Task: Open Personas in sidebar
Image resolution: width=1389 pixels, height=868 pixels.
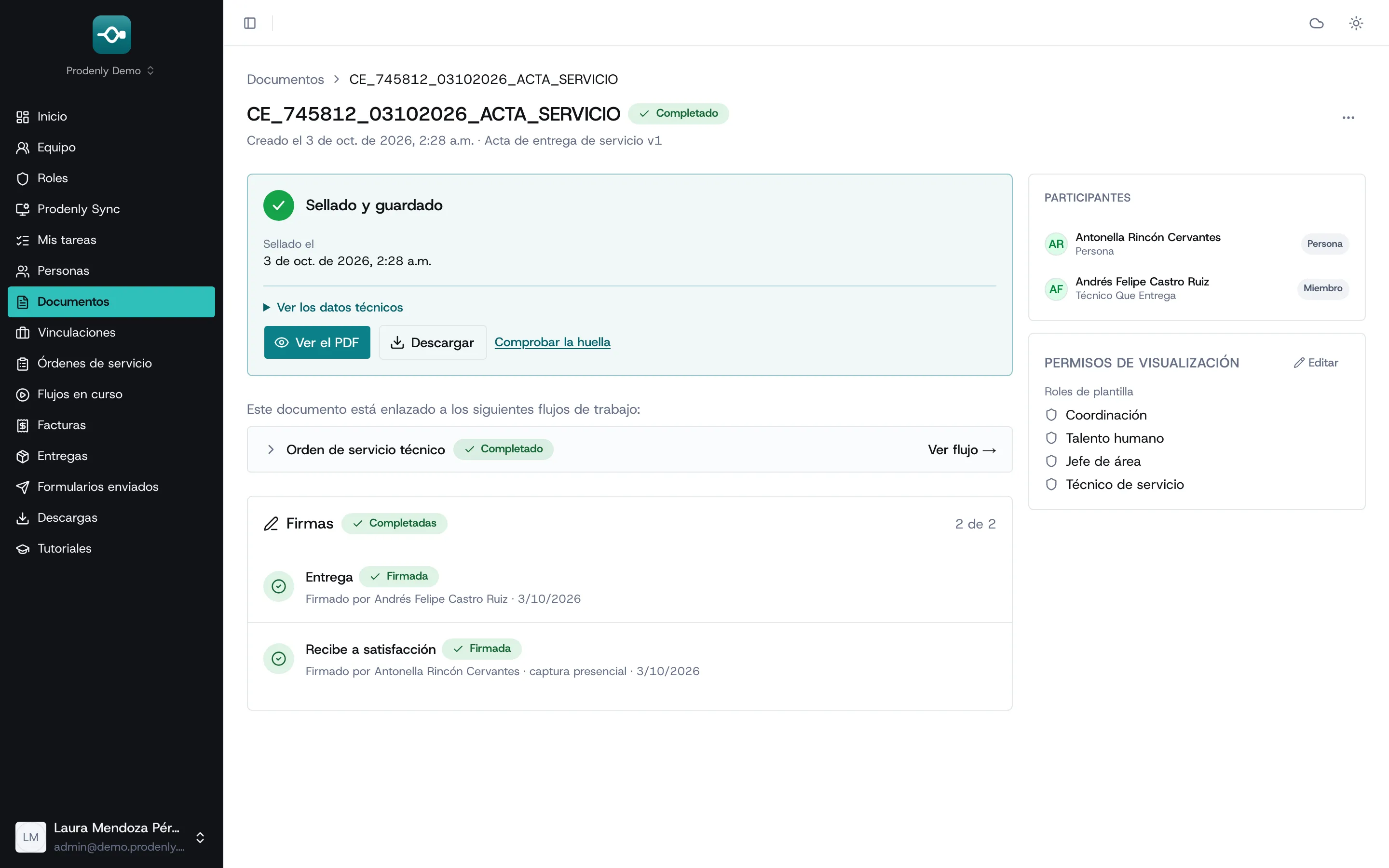Action: pos(111,271)
